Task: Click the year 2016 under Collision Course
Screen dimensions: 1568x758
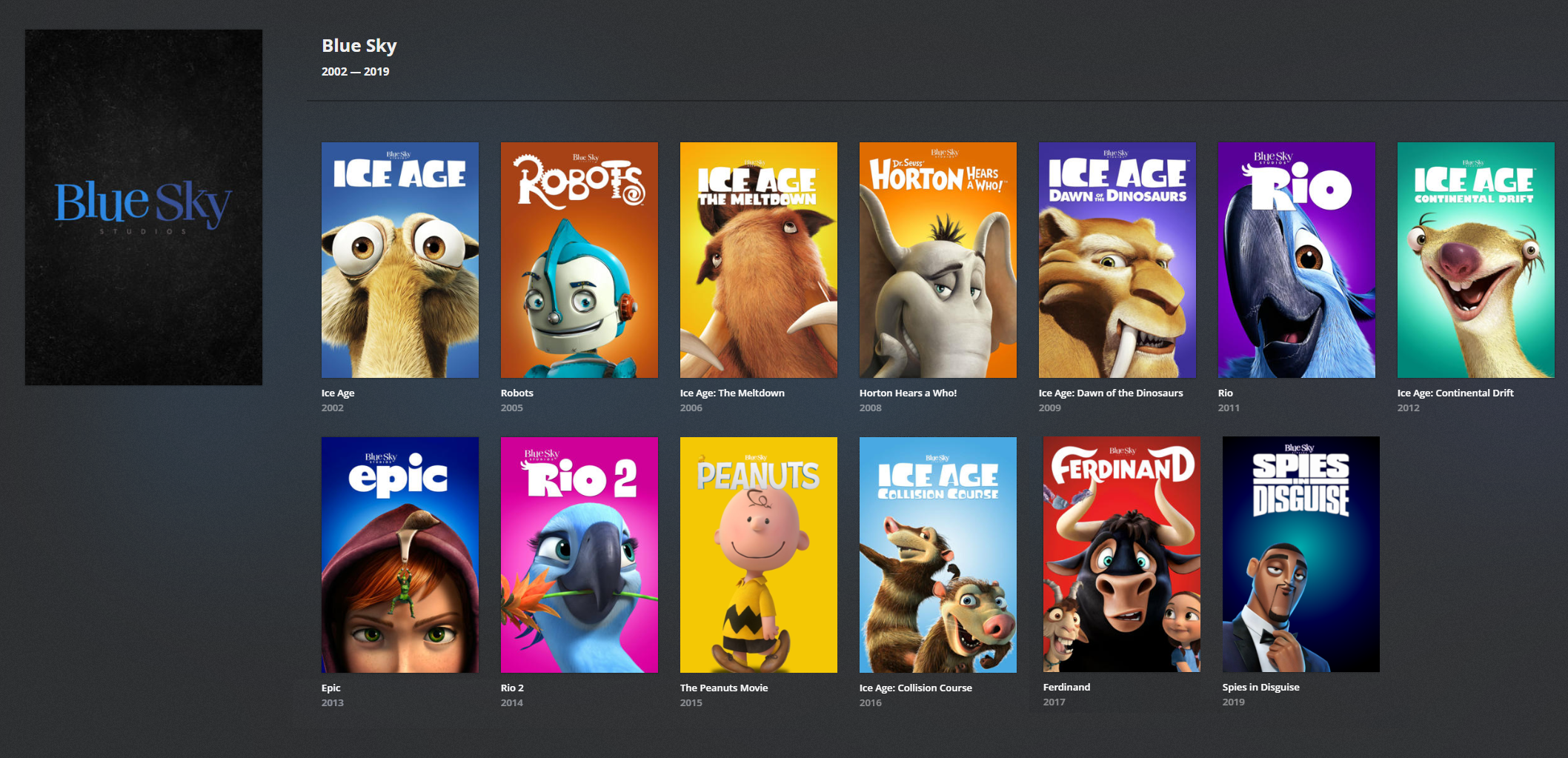Action: pyautogui.click(x=871, y=702)
